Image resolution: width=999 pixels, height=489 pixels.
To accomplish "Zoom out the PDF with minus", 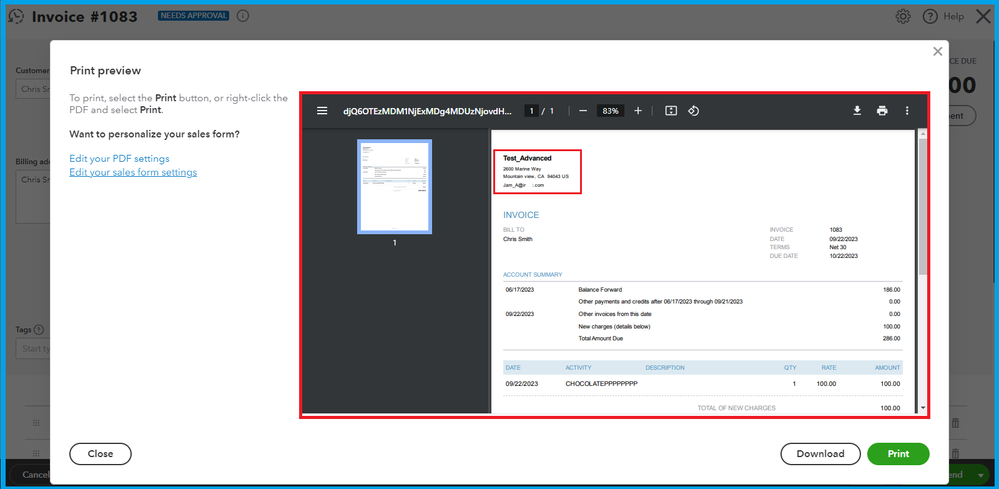I will pyautogui.click(x=582, y=111).
